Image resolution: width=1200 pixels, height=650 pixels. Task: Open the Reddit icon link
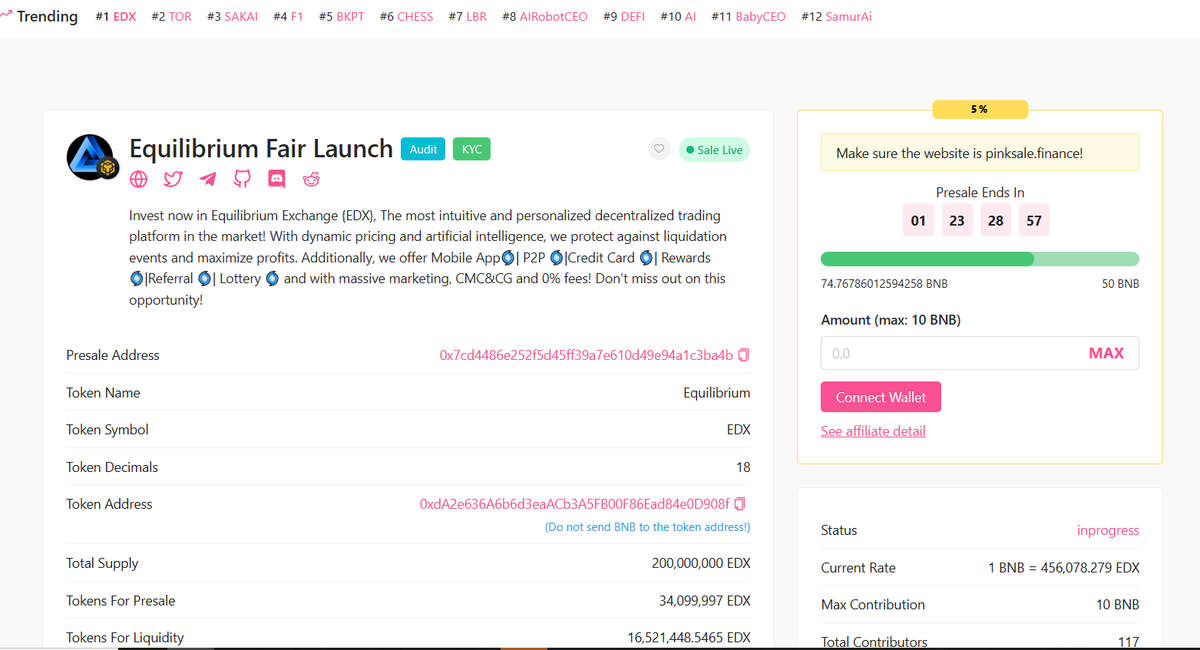tap(311, 180)
